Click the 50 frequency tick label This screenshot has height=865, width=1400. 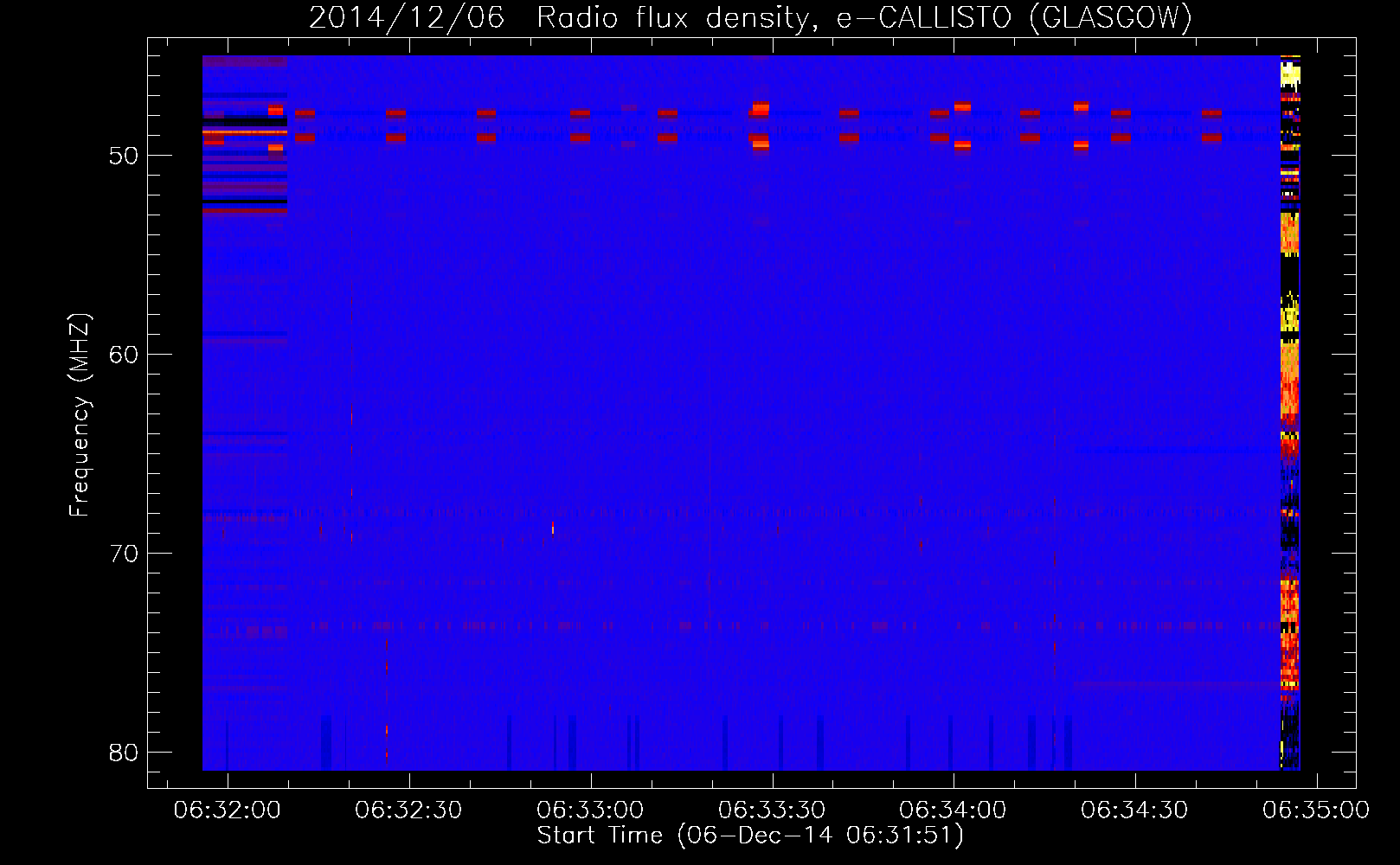coord(125,156)
